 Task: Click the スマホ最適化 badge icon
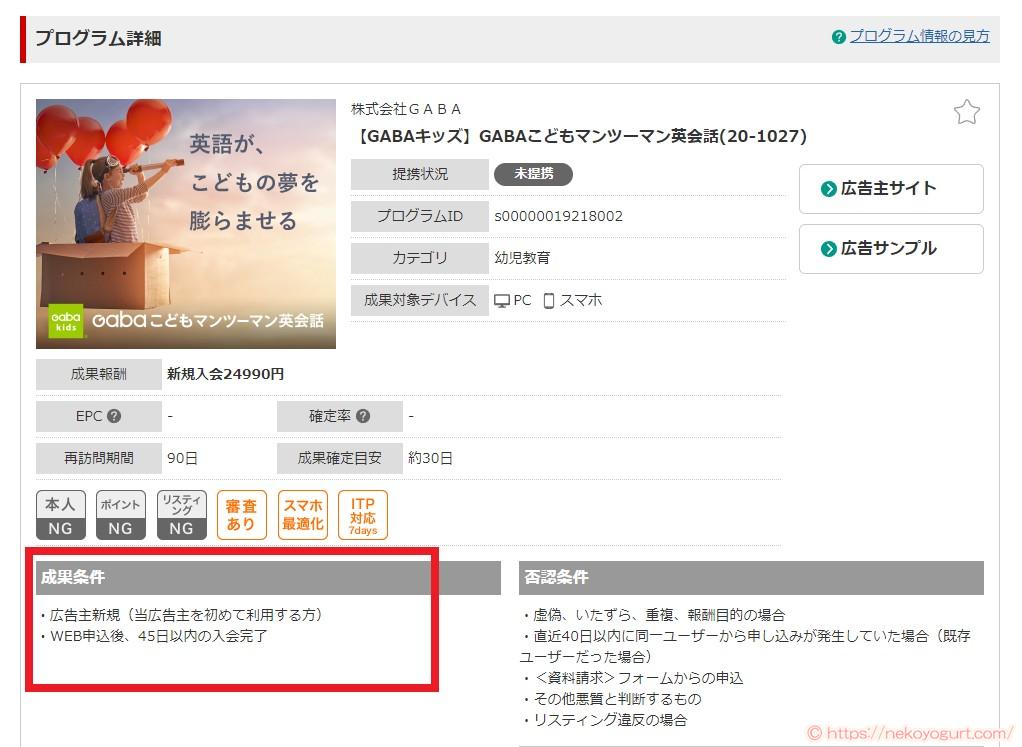coord(302,514)
